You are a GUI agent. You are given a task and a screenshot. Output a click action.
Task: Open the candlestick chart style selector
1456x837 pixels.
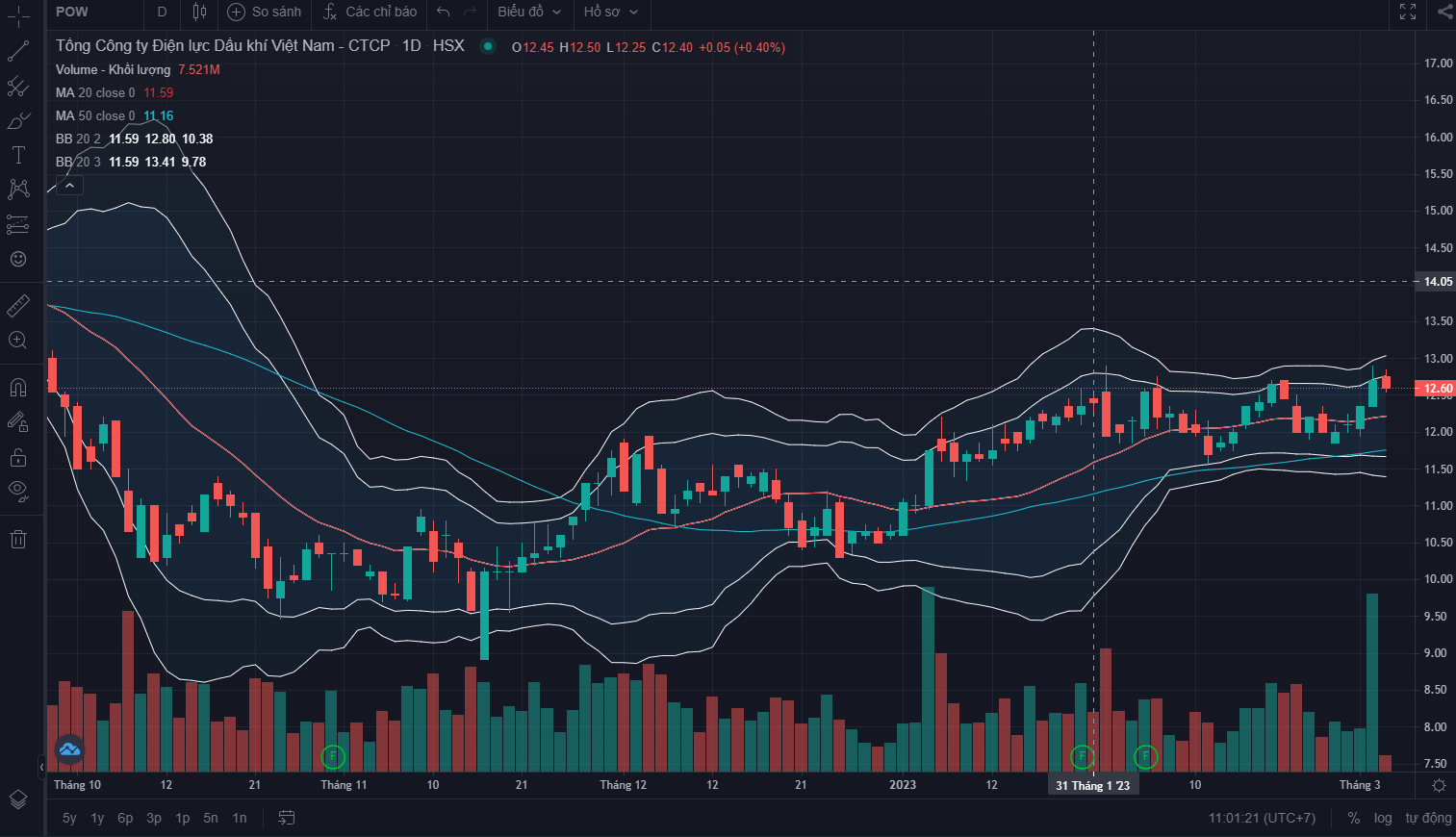click(x=199, y=12)
